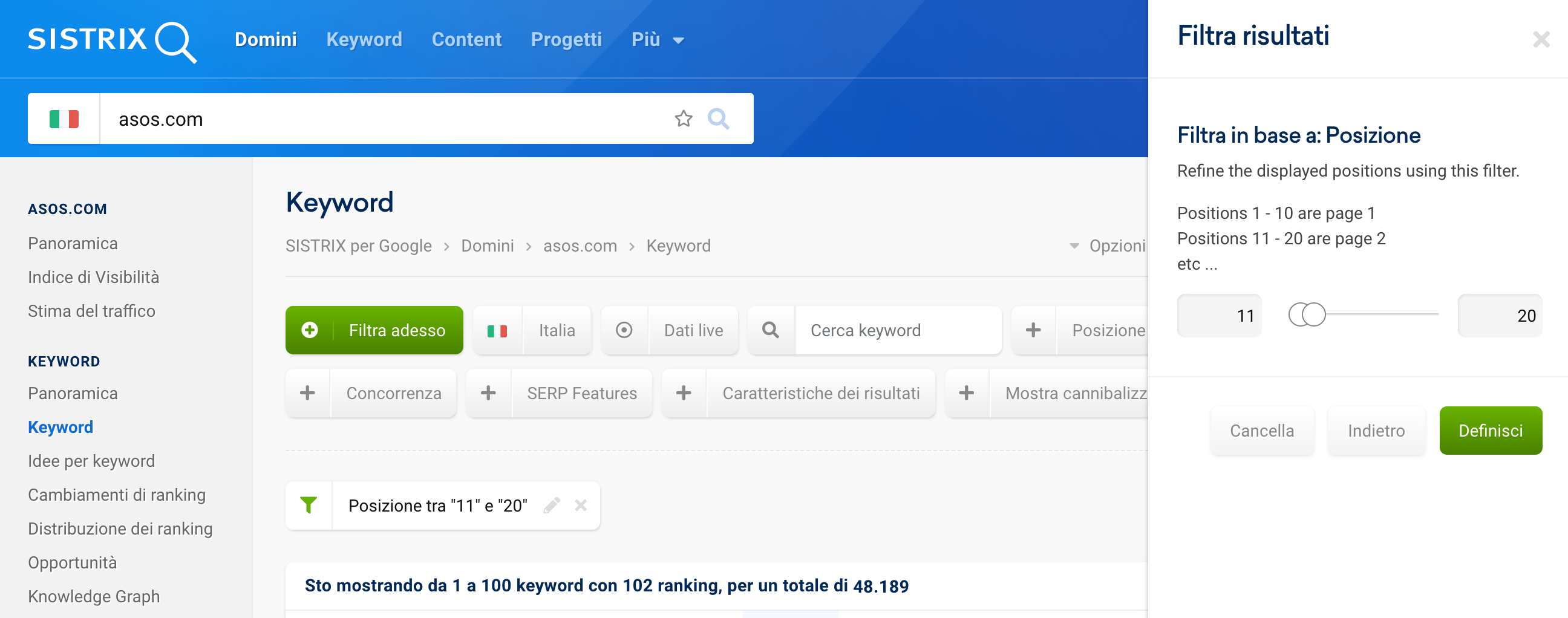1568x618 pixels.
Task: Click the Indietro button
Action: (1376, 431)
